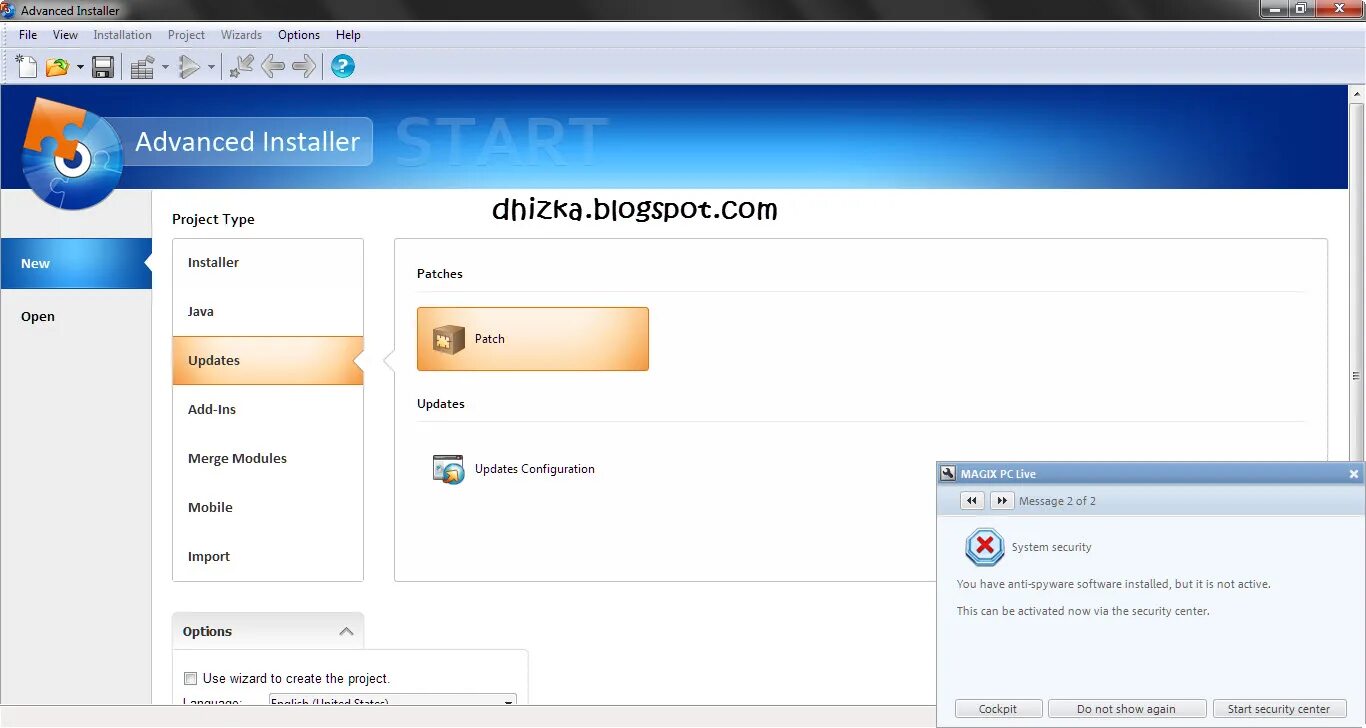Image resolution: width=1366 pixels, height=728 pixels.
Task: Click the Message 2 of 2 text
Action: coord(1057,501)
